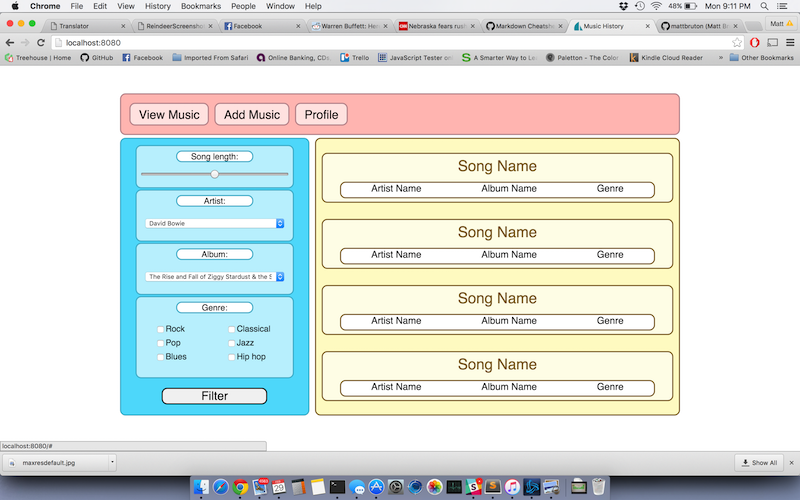The height and width of the screenshot is (500, 800).
Task: Open the Artist dropdown showing David Bowie
Action: (214, 223)
